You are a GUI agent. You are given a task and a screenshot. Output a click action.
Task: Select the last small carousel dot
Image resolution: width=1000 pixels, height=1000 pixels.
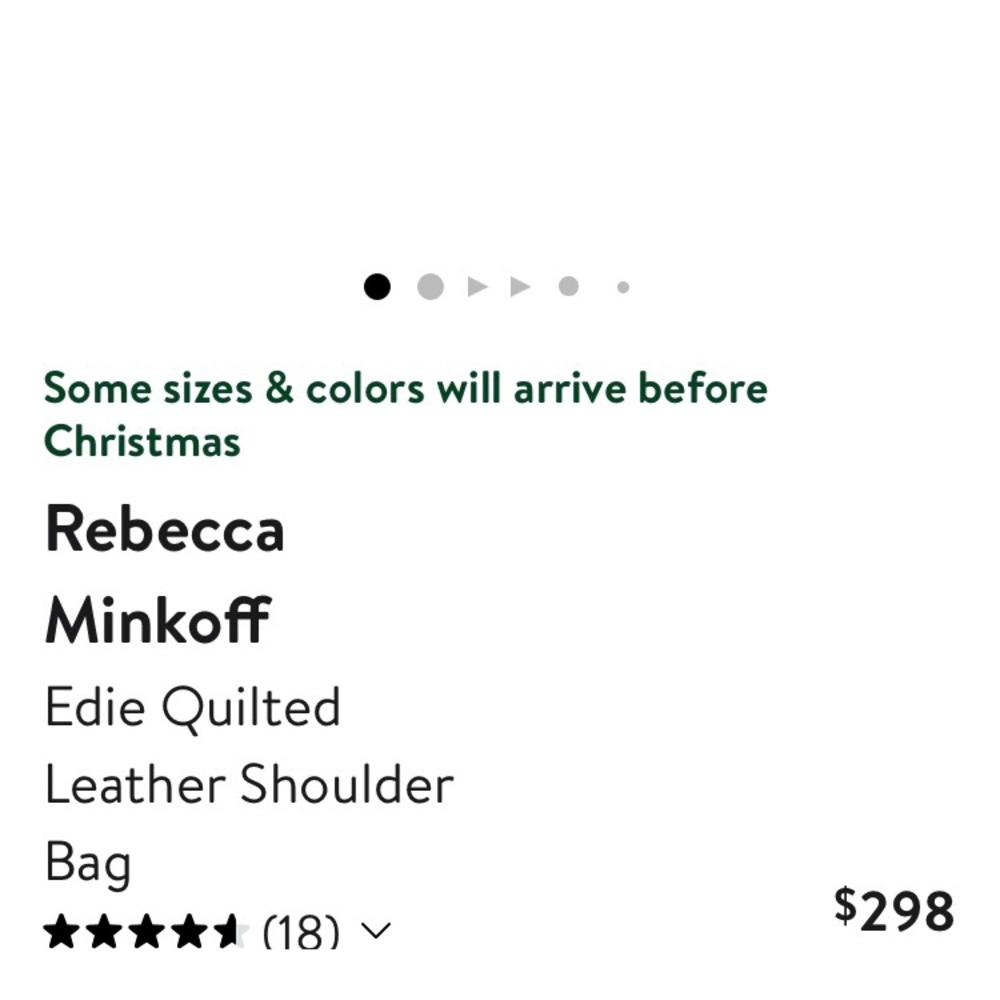(622, 287)
